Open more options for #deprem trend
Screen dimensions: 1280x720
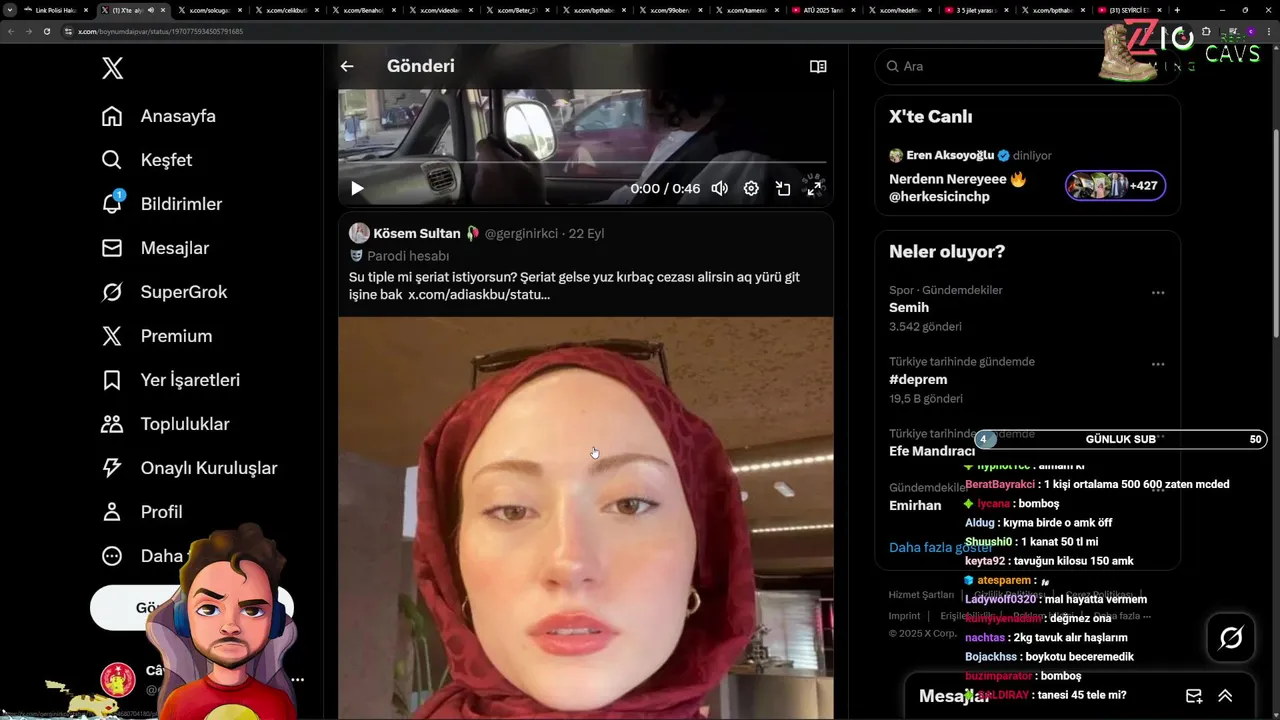pos(1158,365)
